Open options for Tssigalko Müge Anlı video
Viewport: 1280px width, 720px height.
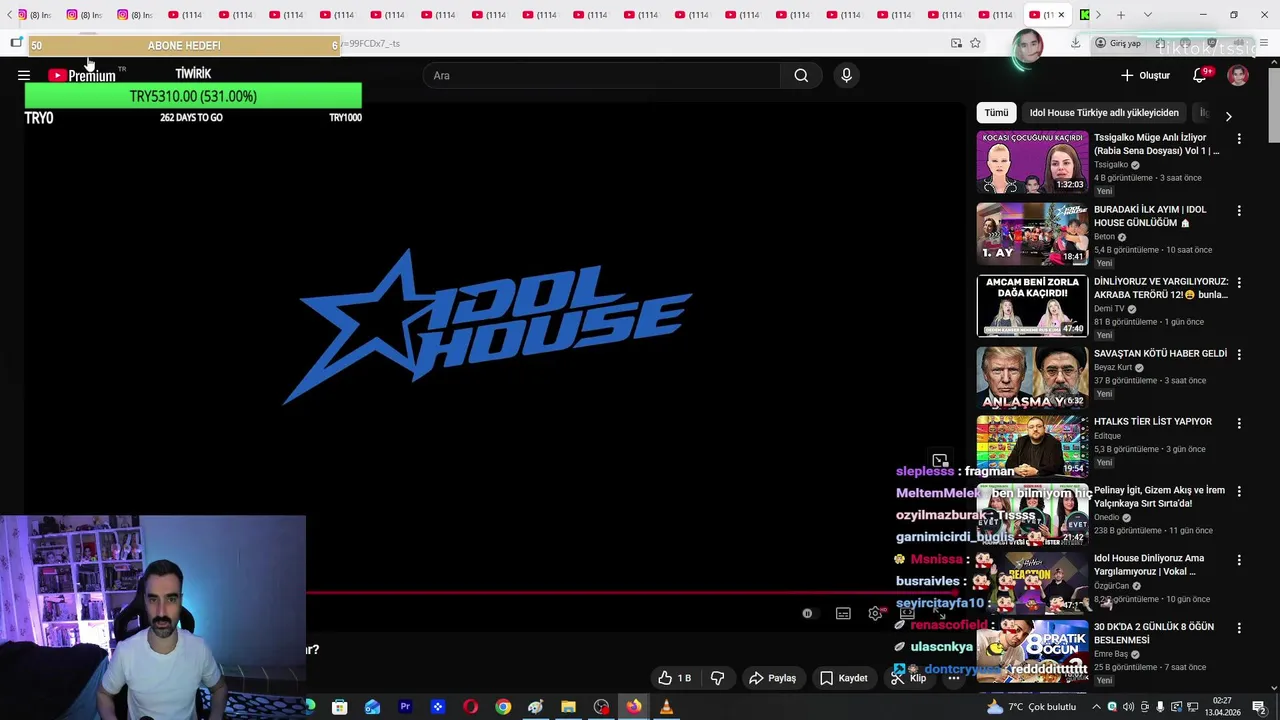(x=1239, y=139)
